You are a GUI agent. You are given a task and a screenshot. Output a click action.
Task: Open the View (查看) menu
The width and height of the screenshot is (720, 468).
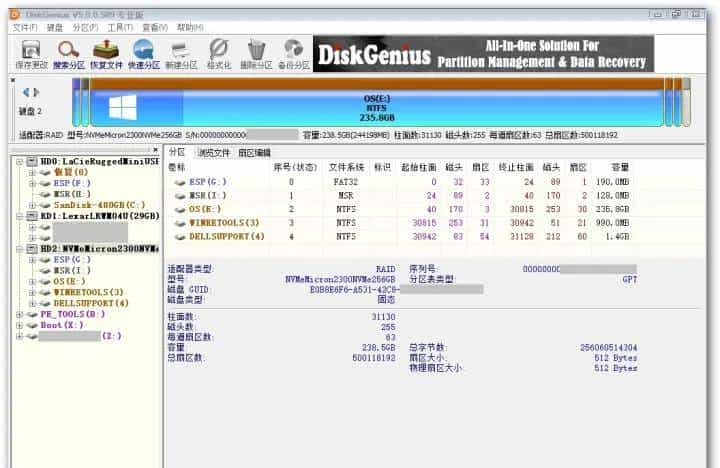[155, 28]
